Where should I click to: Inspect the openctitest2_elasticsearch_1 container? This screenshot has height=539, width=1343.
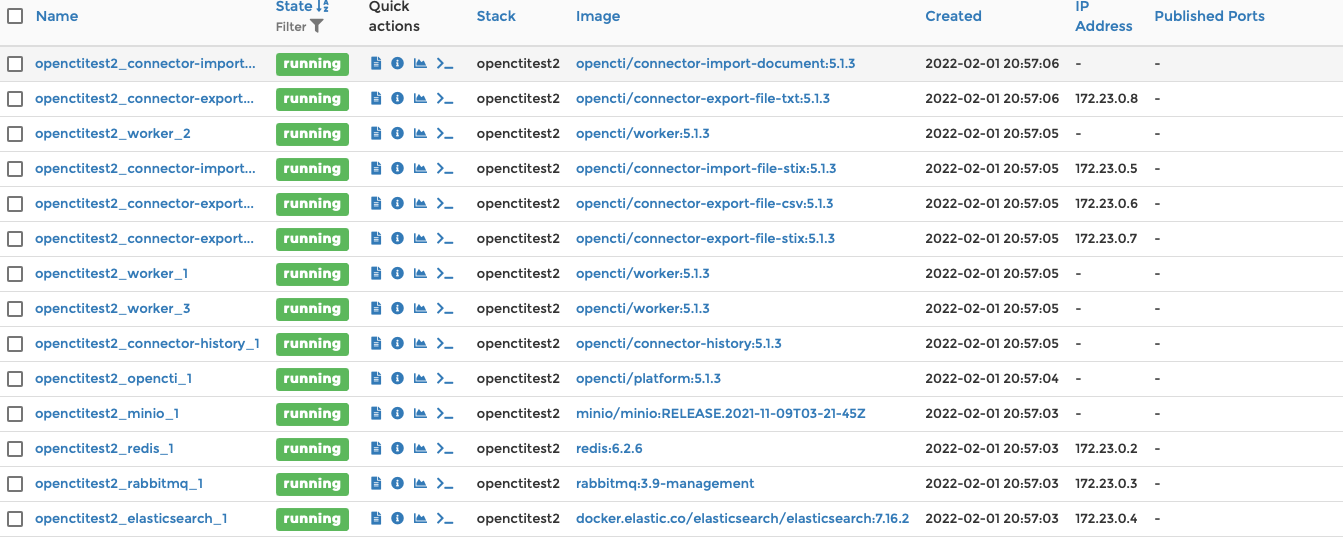(397, 518)
